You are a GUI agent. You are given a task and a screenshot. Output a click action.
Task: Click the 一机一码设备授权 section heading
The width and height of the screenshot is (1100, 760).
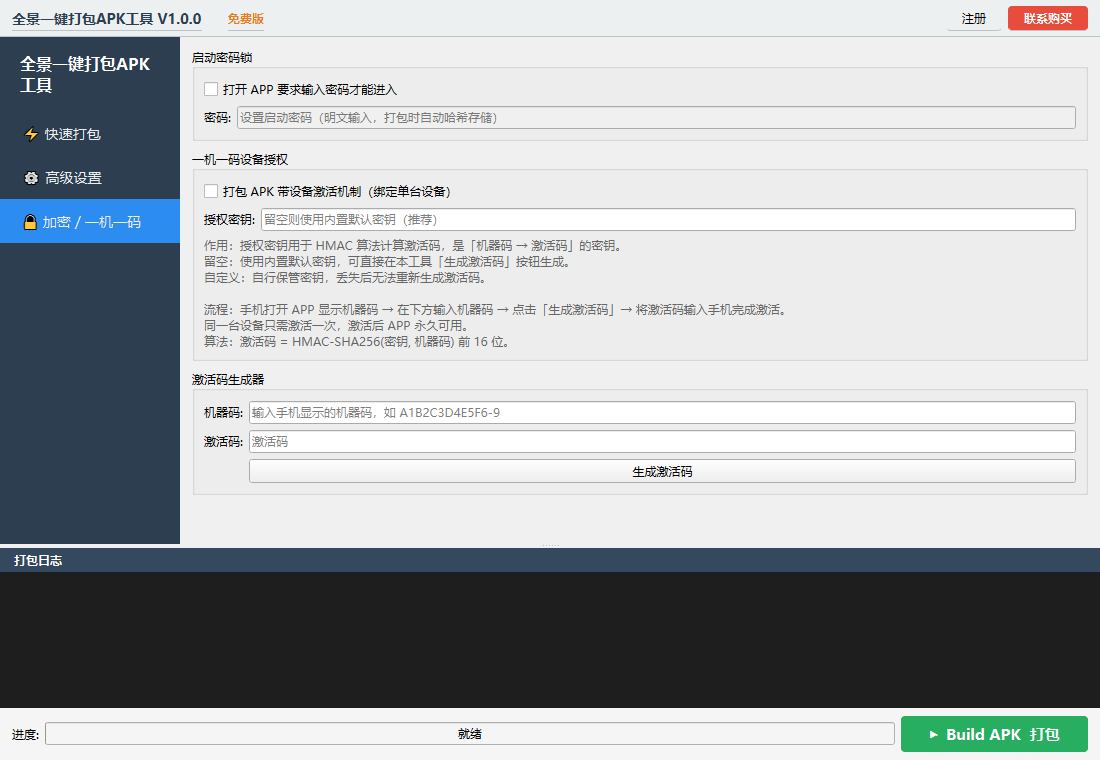coord(240,159)
